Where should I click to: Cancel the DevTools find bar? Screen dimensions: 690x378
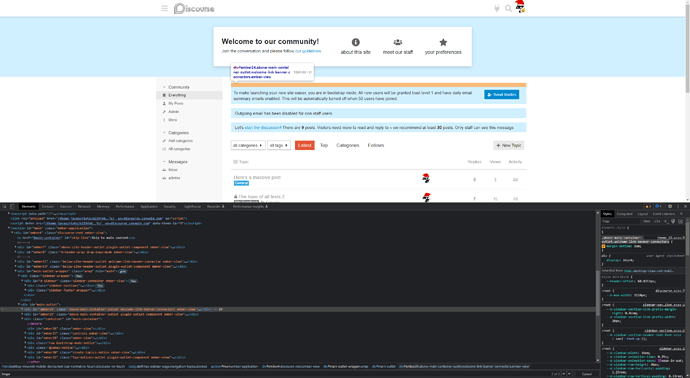point(587,374)
